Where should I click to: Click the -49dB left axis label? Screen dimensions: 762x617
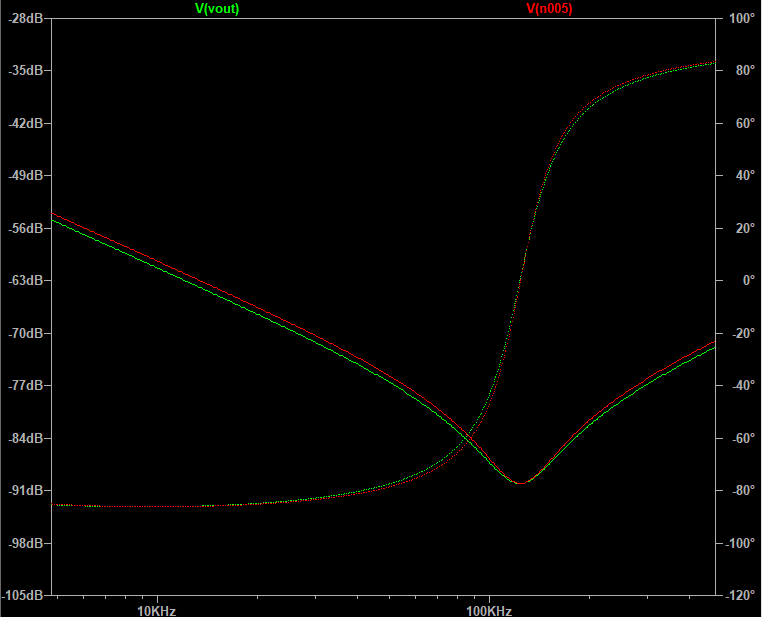click(26, 175)
